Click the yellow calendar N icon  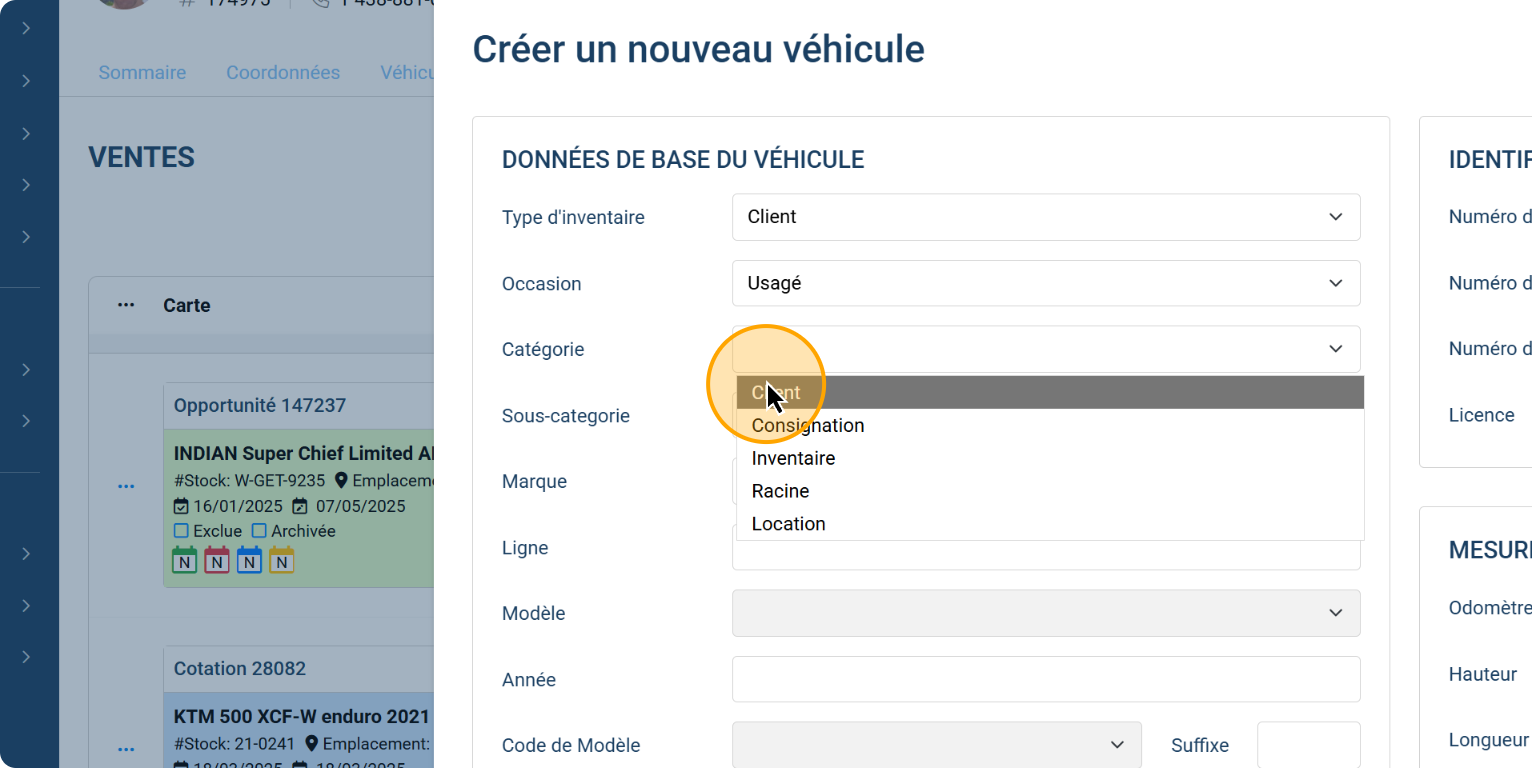[x=281, y=560]
